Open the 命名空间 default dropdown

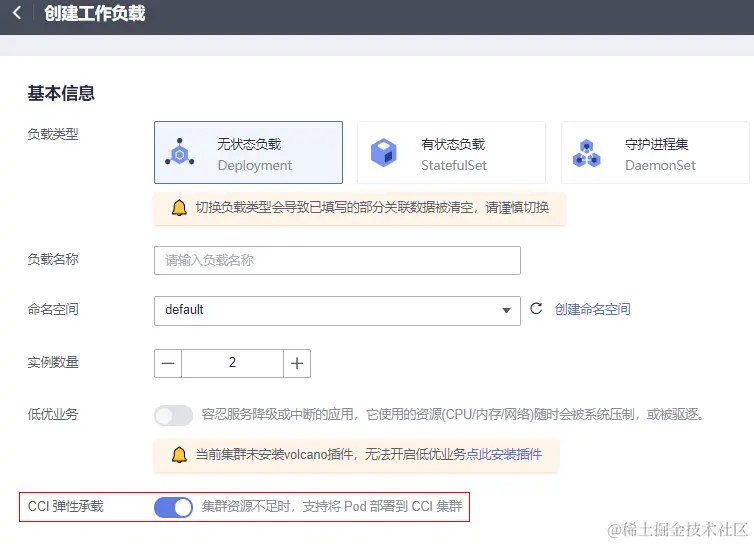pos(337,311)
